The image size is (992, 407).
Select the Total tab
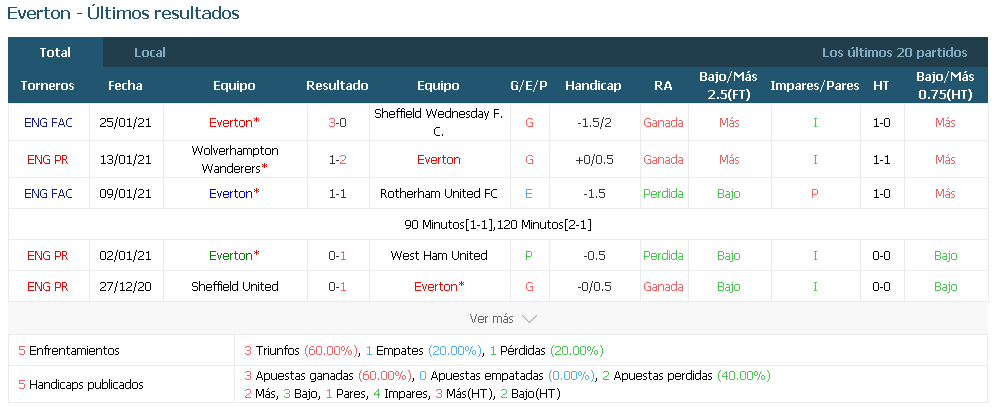(x=55, y=53)
